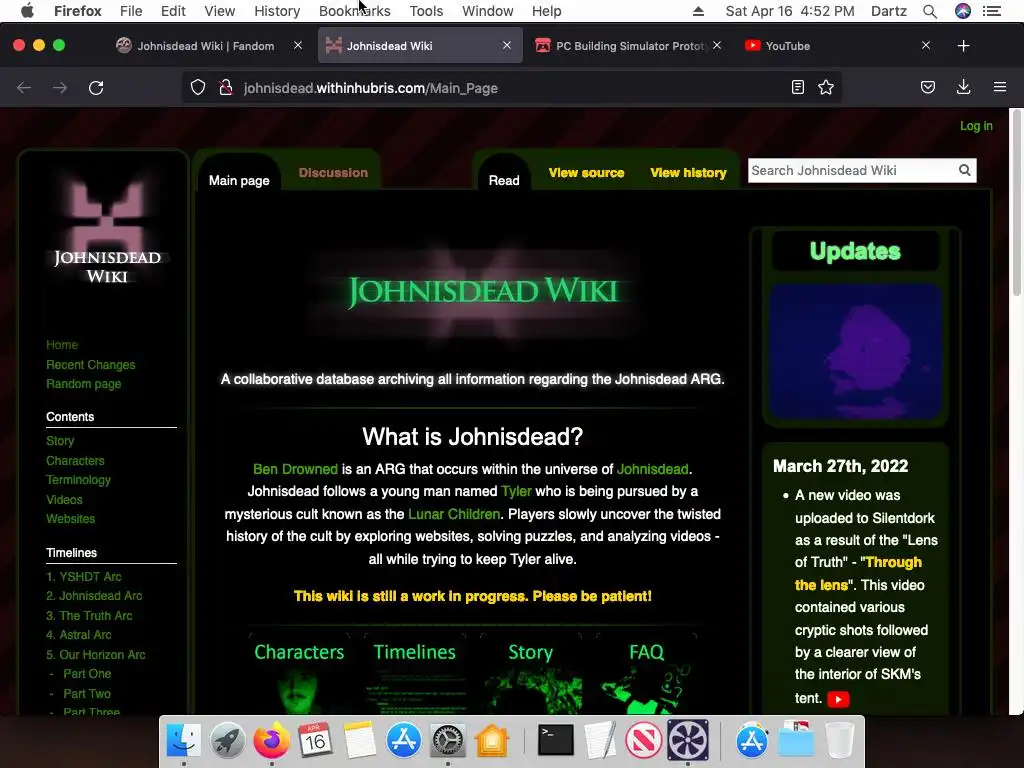Open the Tools menu
The width and height of the screenshot is (1024, 768).
pos(426,11)
